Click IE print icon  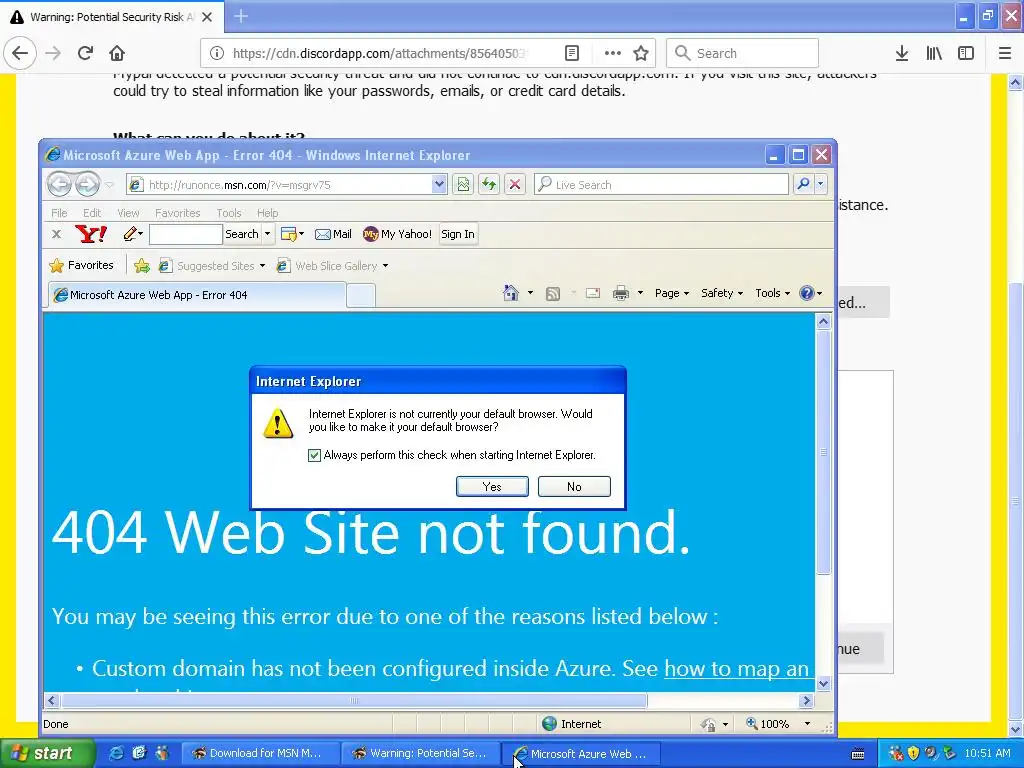click(x=620, y=293)
